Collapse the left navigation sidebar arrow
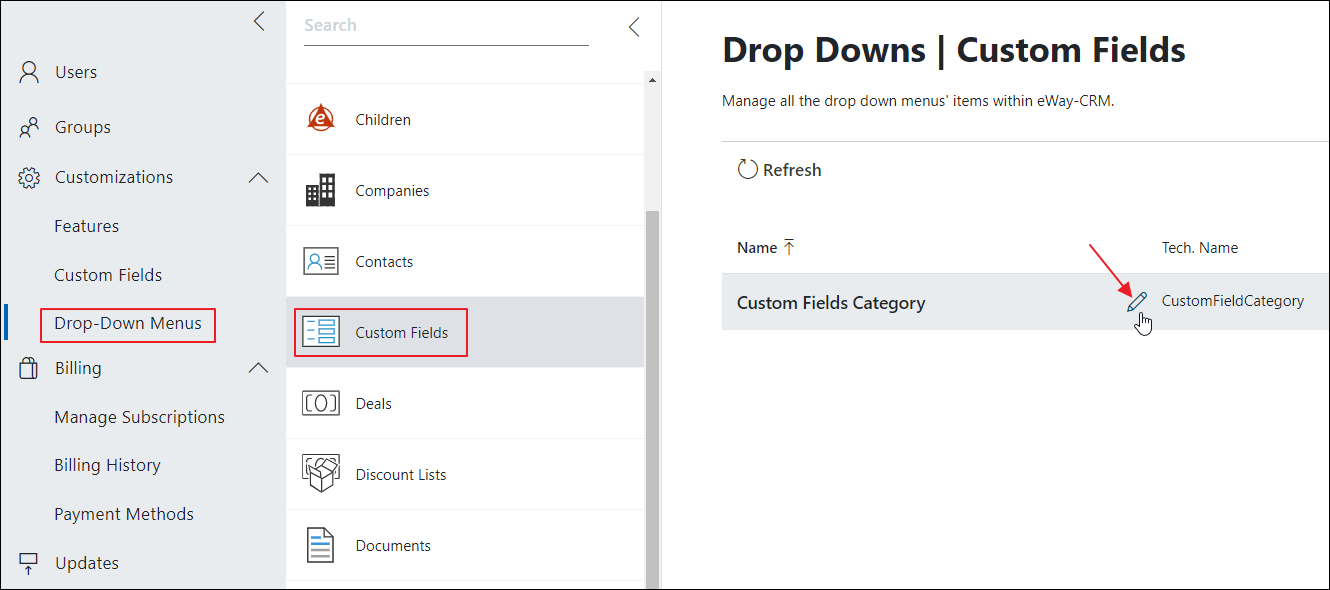 (x=259, y=21)
